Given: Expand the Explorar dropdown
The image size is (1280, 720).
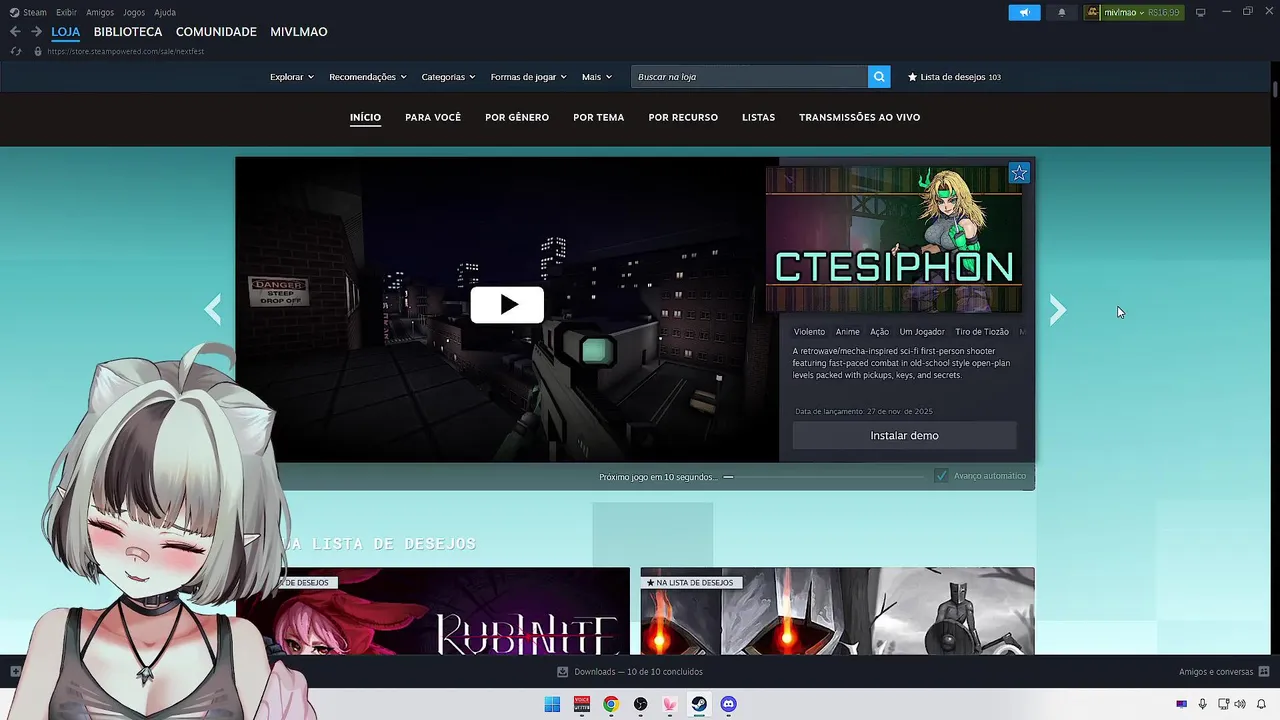Looking at the screenshot, I should click(292, 77).
